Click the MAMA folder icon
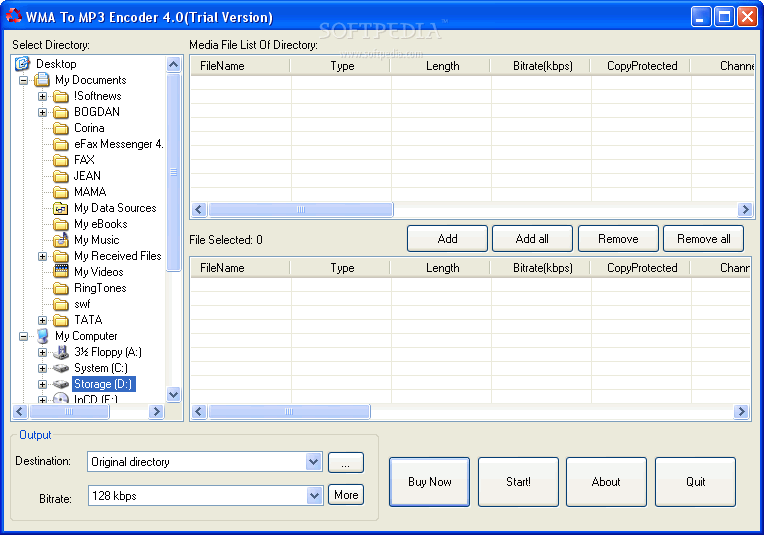Viewport: 764px width, 535px height. [61, 192]
